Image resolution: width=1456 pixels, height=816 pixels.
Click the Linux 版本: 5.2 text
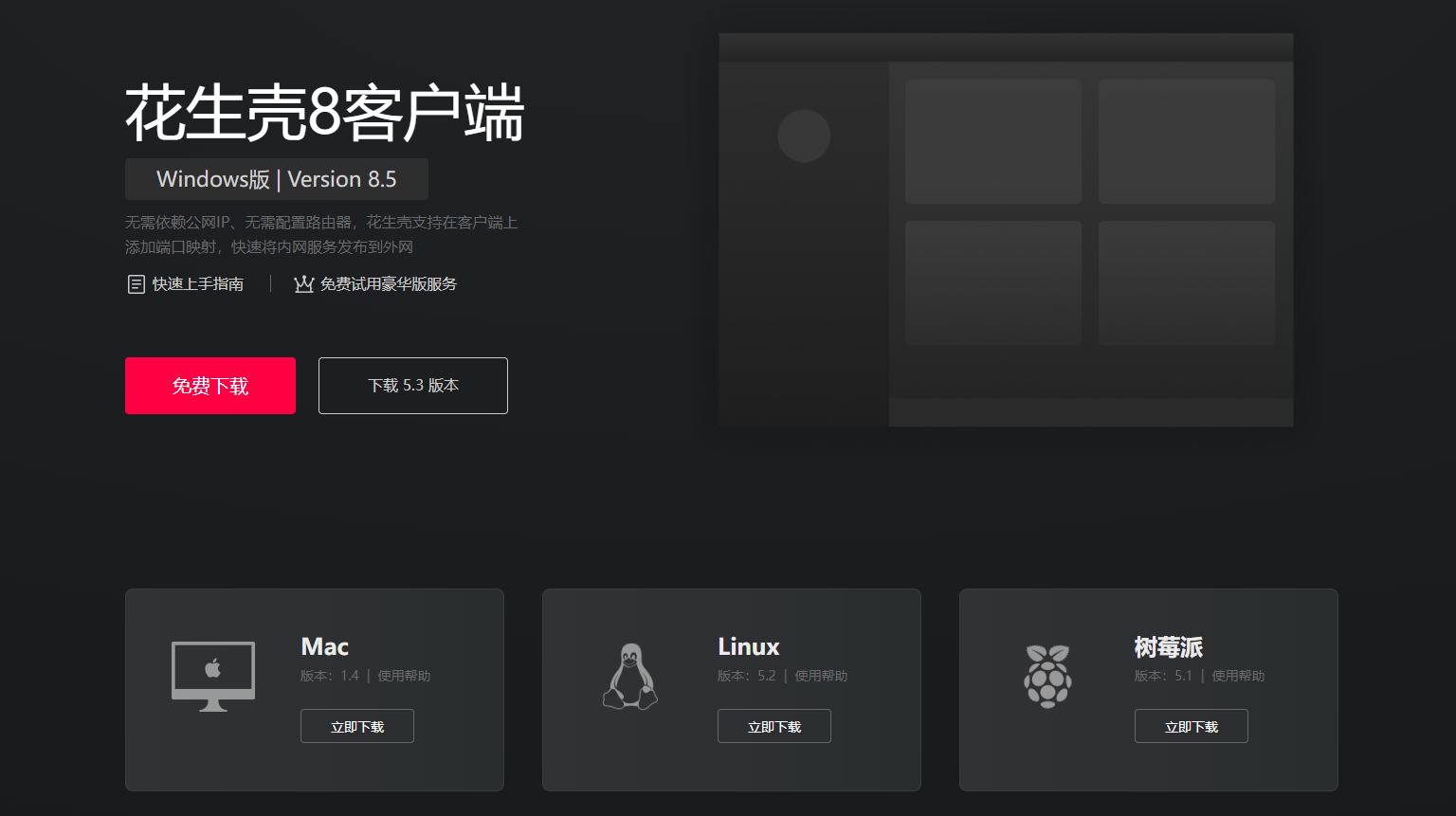point(747,676)
